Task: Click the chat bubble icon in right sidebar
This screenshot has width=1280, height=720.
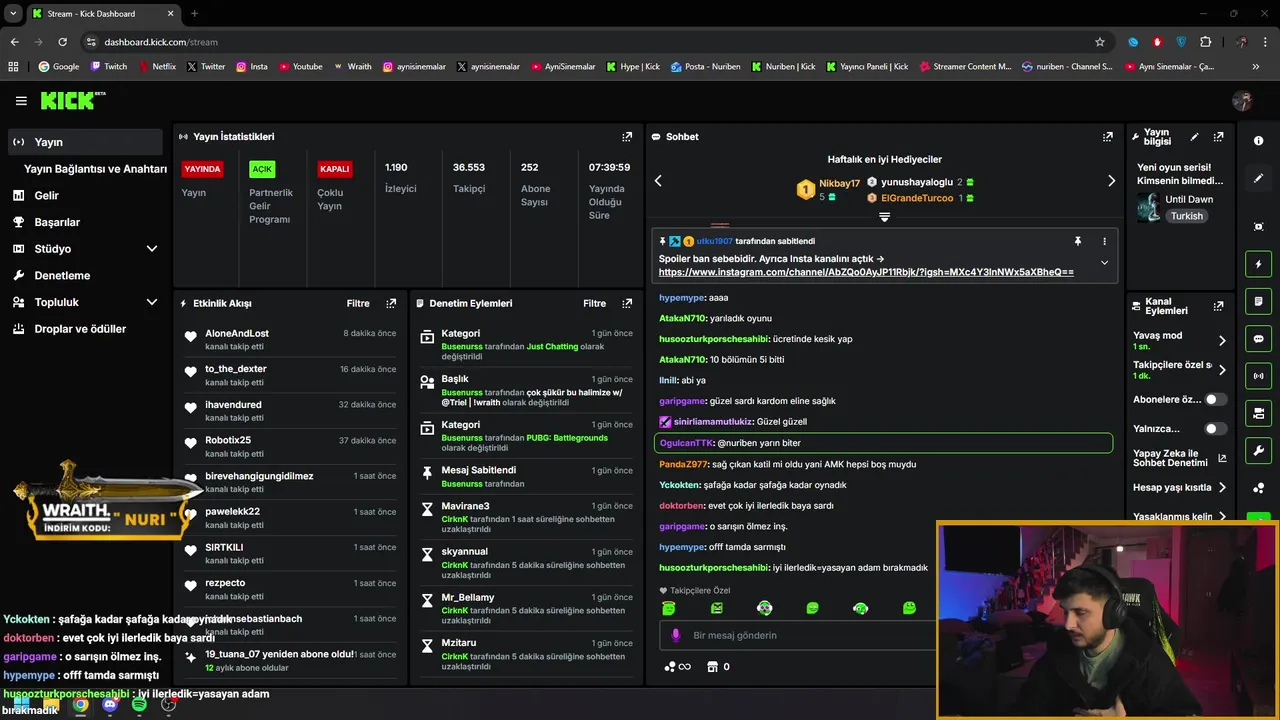Action: pyautogui.click(x=1258, y=339)
